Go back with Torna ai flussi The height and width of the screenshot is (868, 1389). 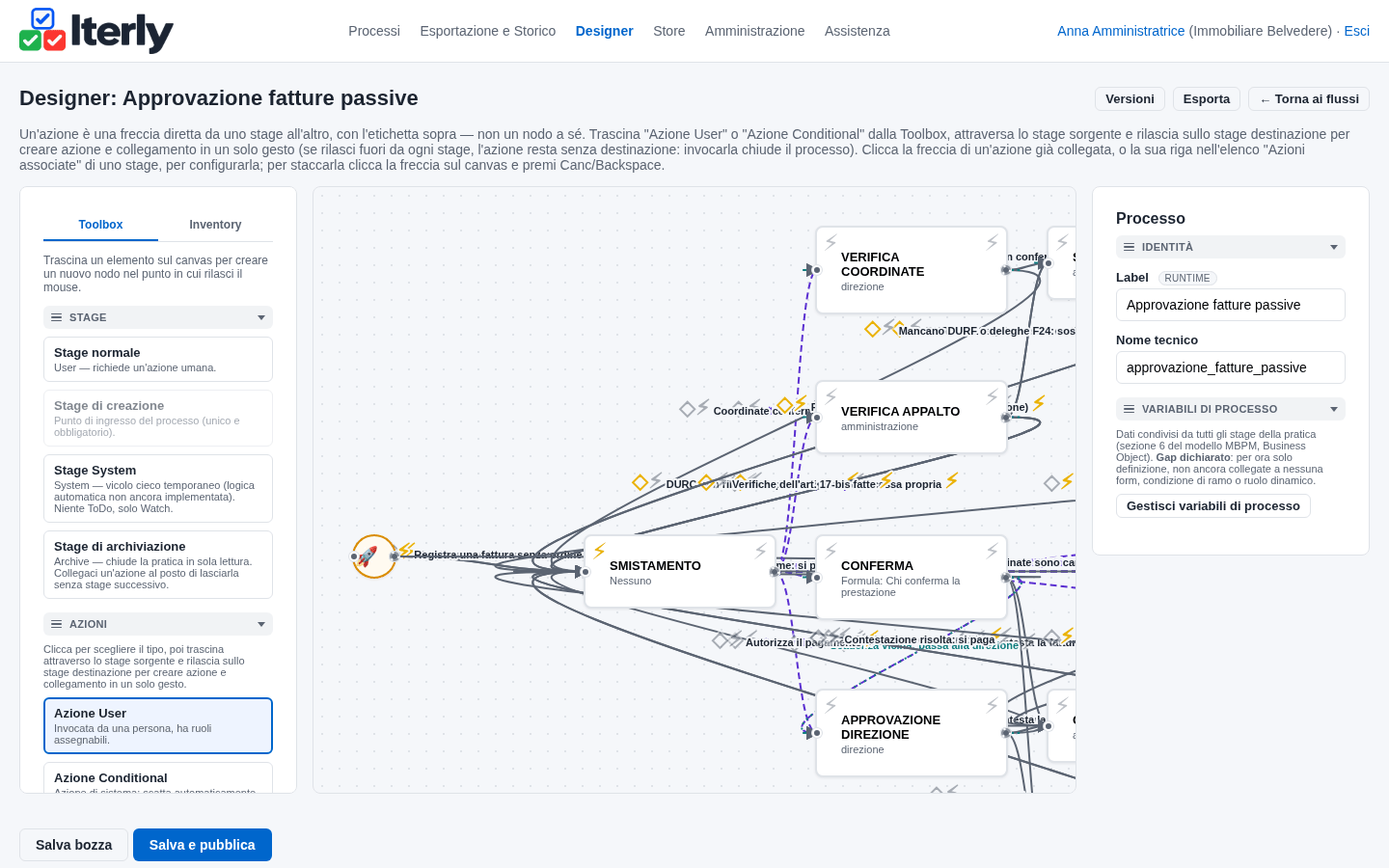tap(1309, 99)
